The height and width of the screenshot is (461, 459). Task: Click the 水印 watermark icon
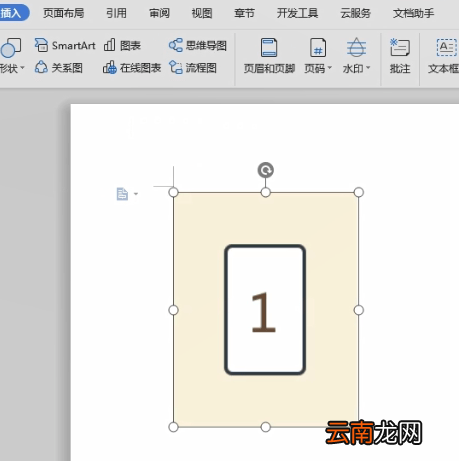(x=356, y=47)
